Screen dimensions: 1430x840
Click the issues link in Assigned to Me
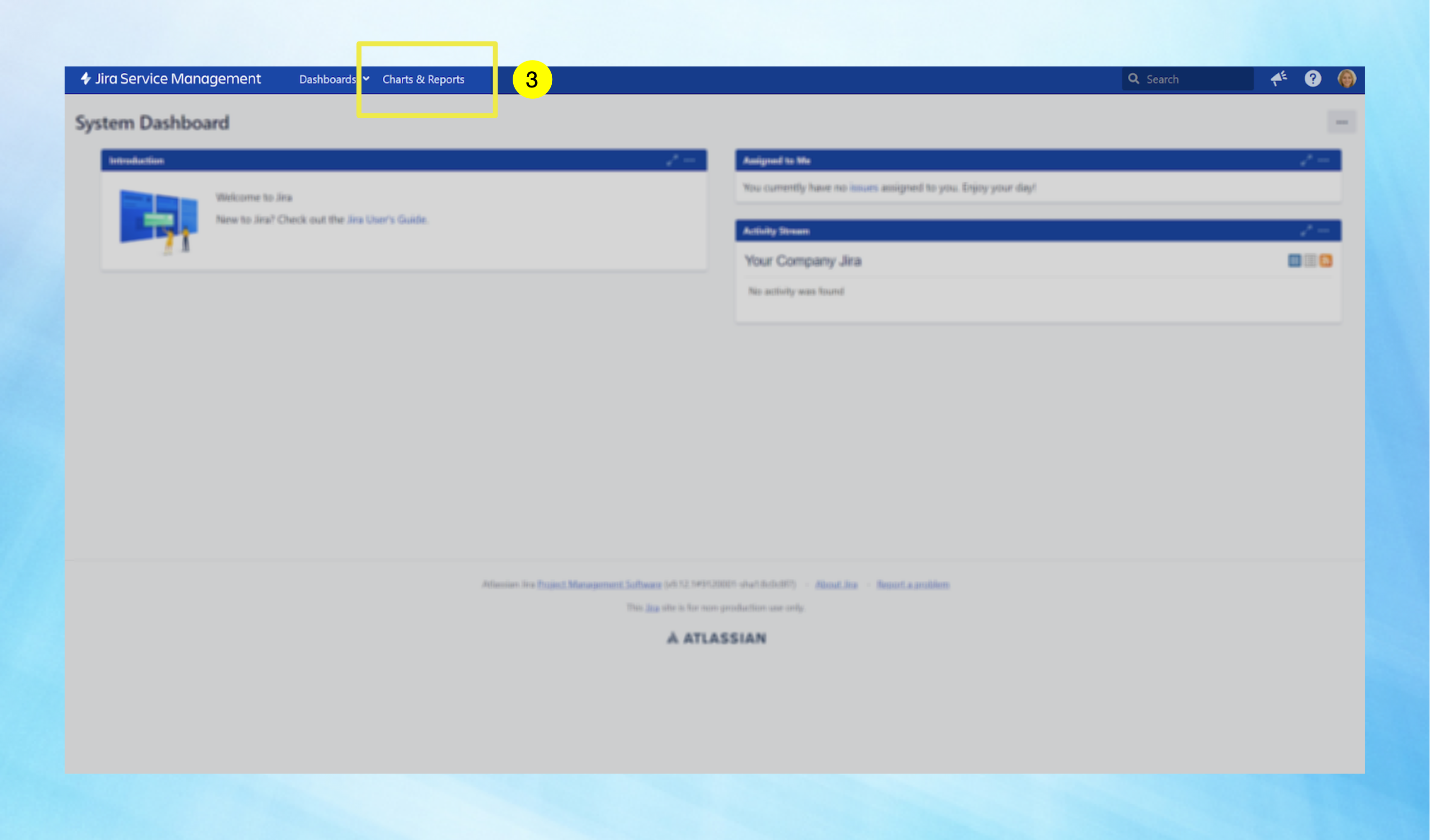point(863,188)
